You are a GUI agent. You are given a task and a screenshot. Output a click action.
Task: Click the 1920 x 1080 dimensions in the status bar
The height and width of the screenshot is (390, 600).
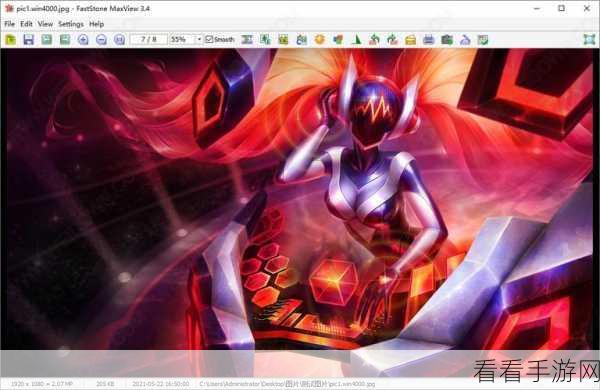pos(42,383)
